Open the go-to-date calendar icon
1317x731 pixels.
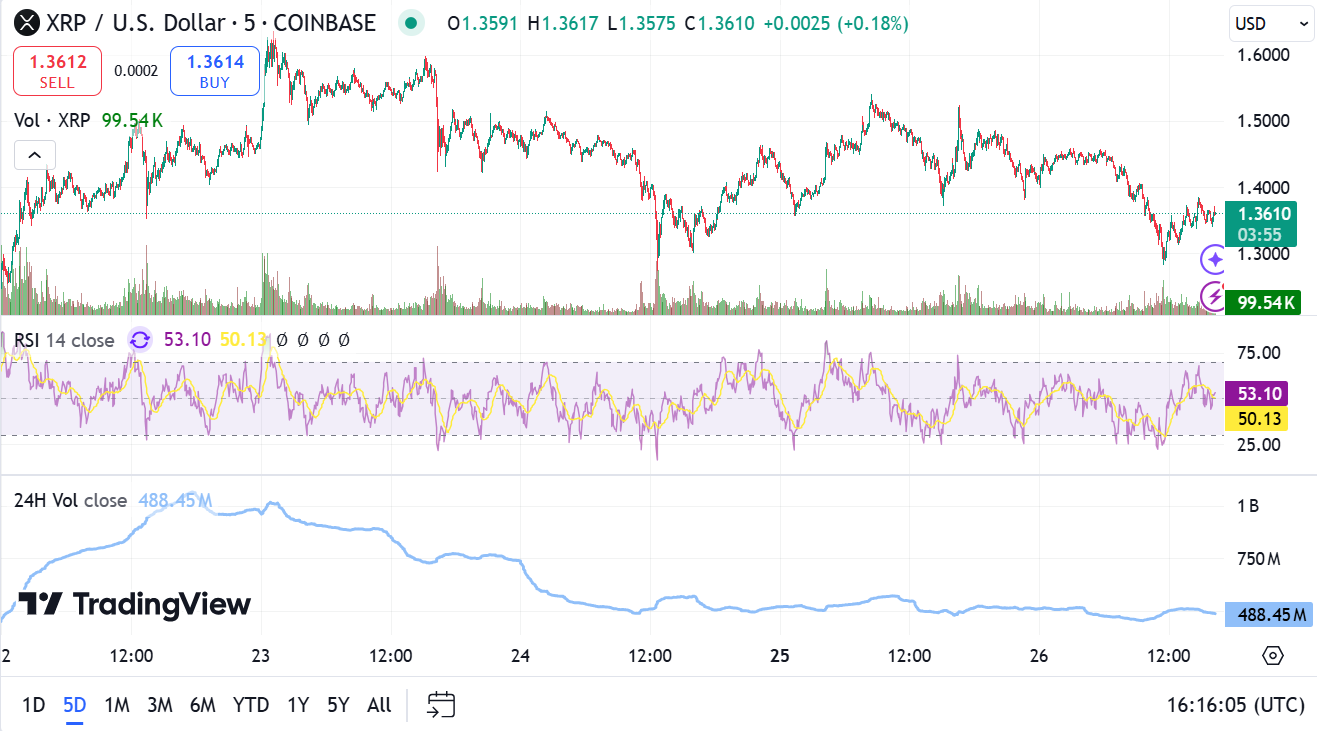click(x=441, y=705)
